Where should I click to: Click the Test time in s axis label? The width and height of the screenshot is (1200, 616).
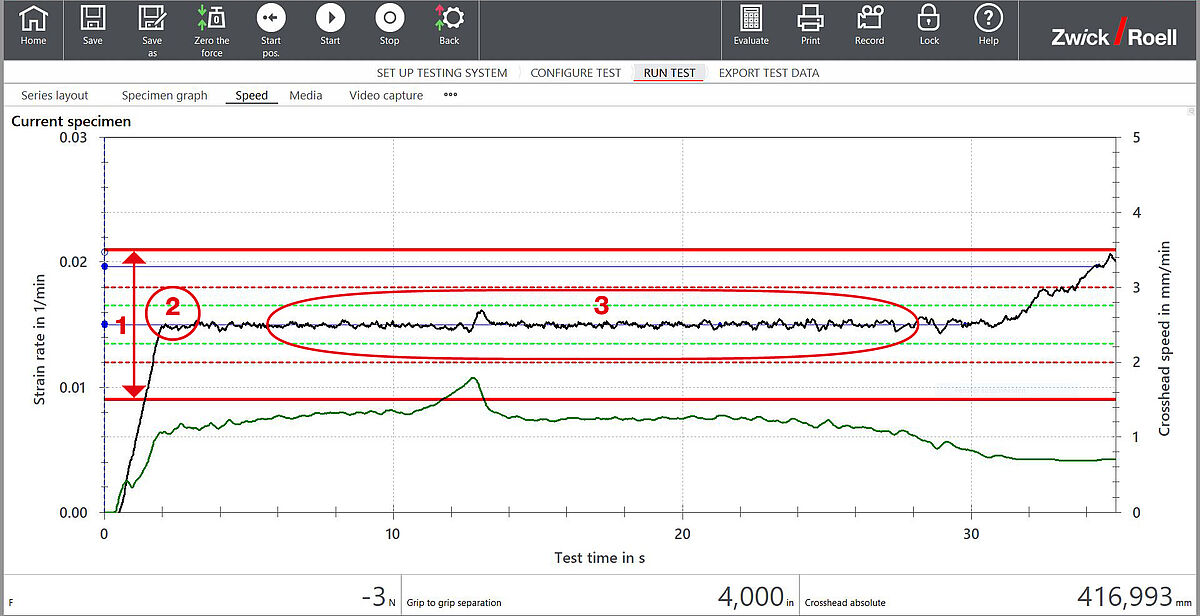click(600, 558)
